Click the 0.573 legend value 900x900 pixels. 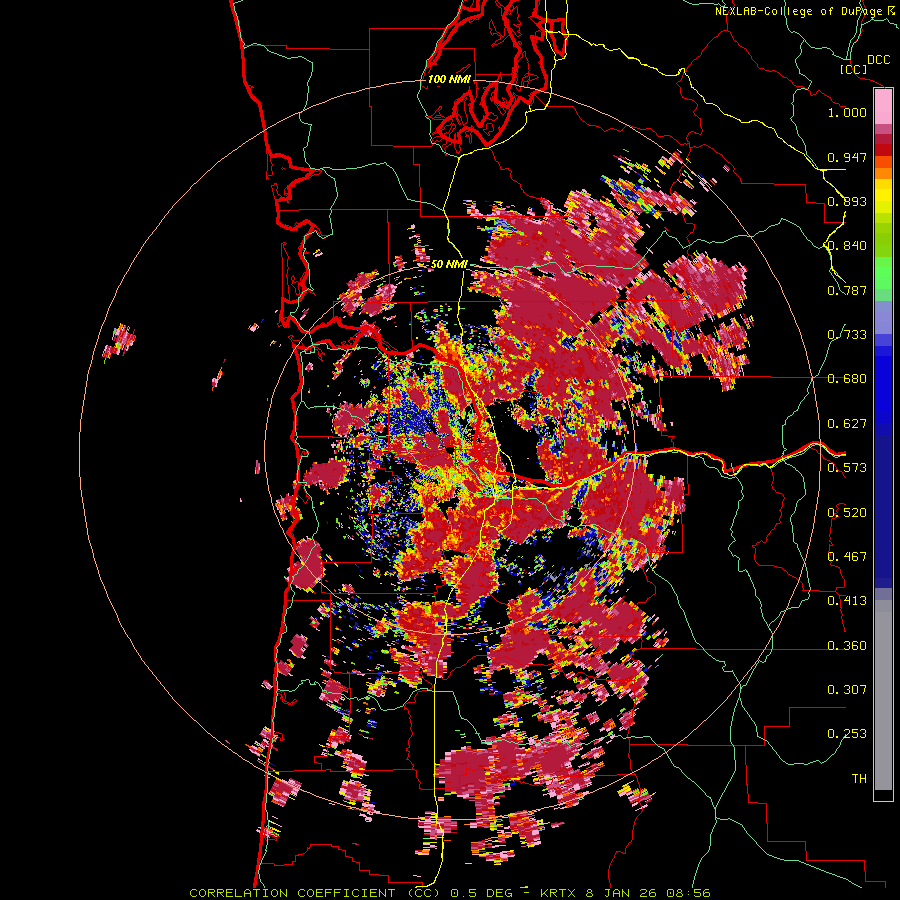tap(847, 468)
